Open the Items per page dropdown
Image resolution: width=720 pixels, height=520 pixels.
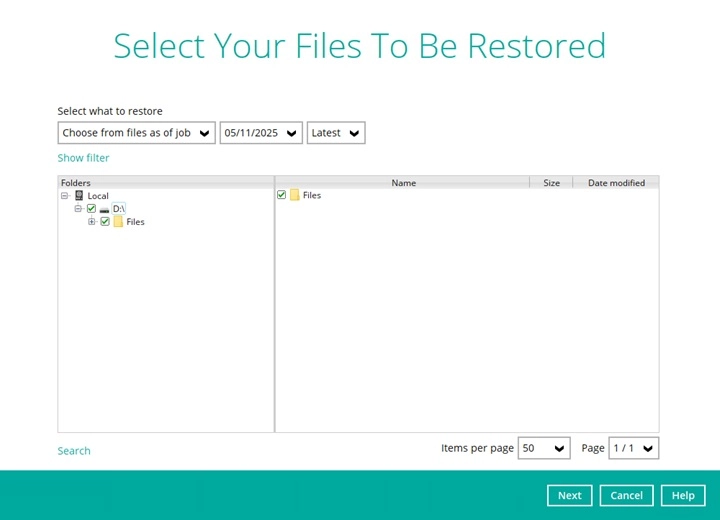click(544, 448)
